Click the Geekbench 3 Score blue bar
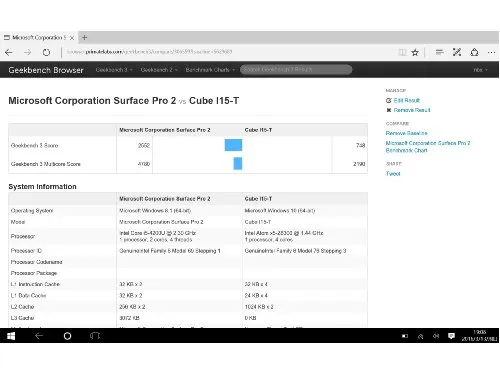Viewport: 500px width, 375px height. pyautogui.click(x=233, y=145)
